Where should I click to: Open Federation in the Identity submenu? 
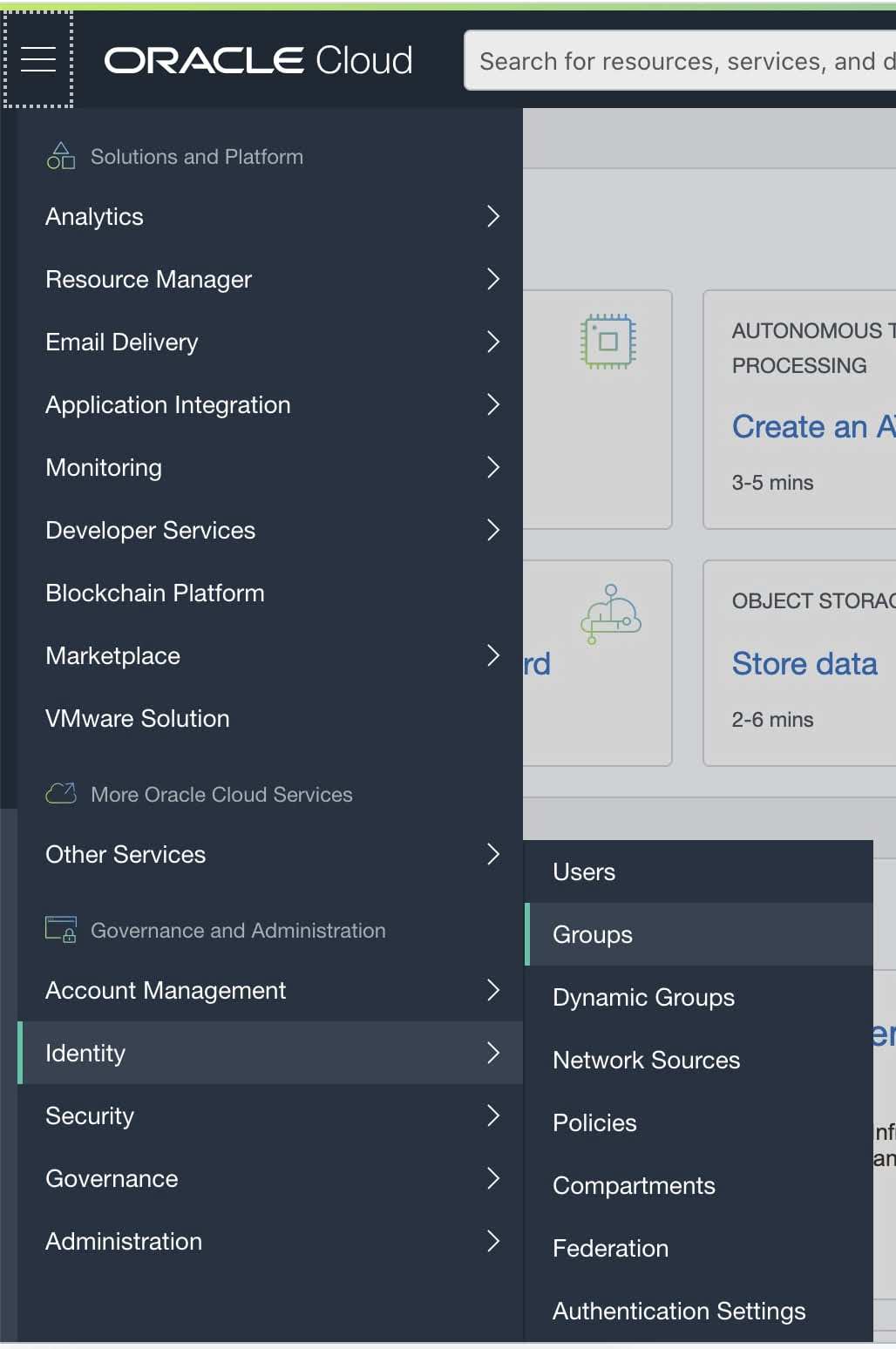pyautogui.click(x=699, y=1248)
